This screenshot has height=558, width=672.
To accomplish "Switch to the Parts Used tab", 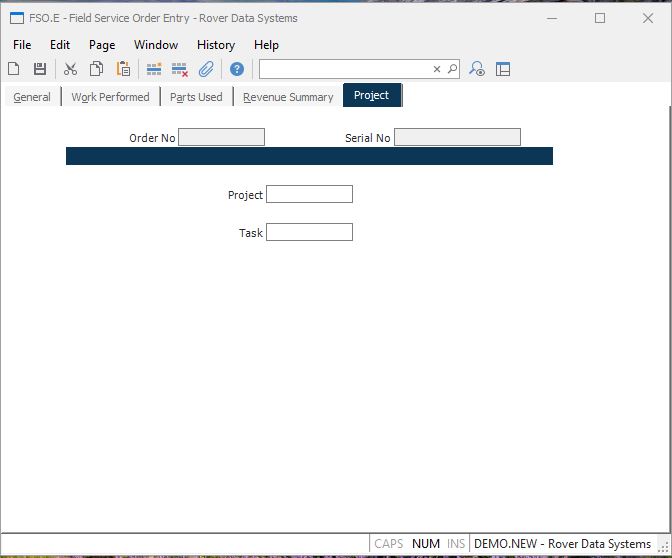I will tap(196, 97).
